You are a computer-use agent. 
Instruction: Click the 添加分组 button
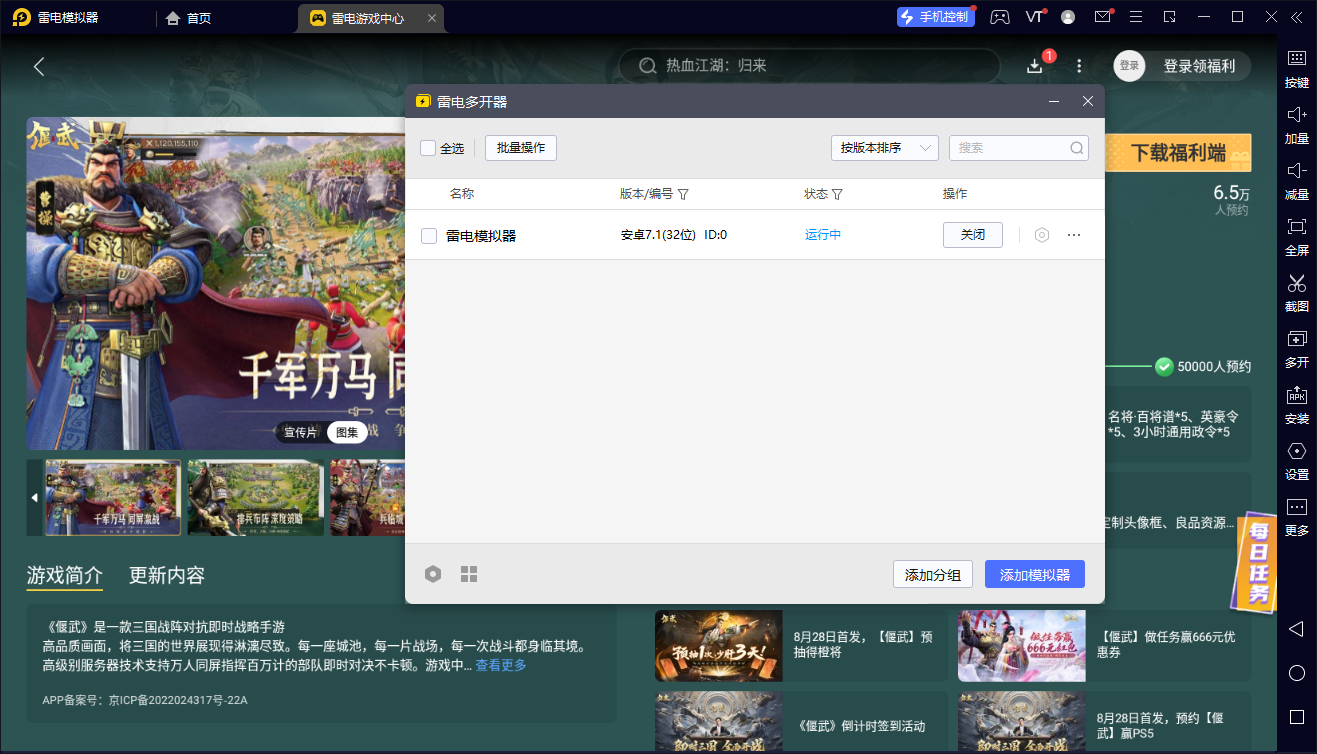click(x=933, y=575)
